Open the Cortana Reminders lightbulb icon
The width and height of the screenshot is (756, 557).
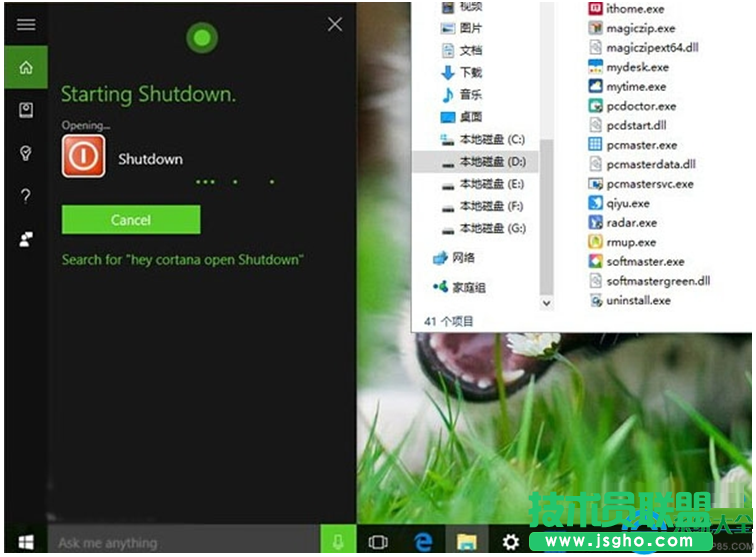tap(26, 153)
